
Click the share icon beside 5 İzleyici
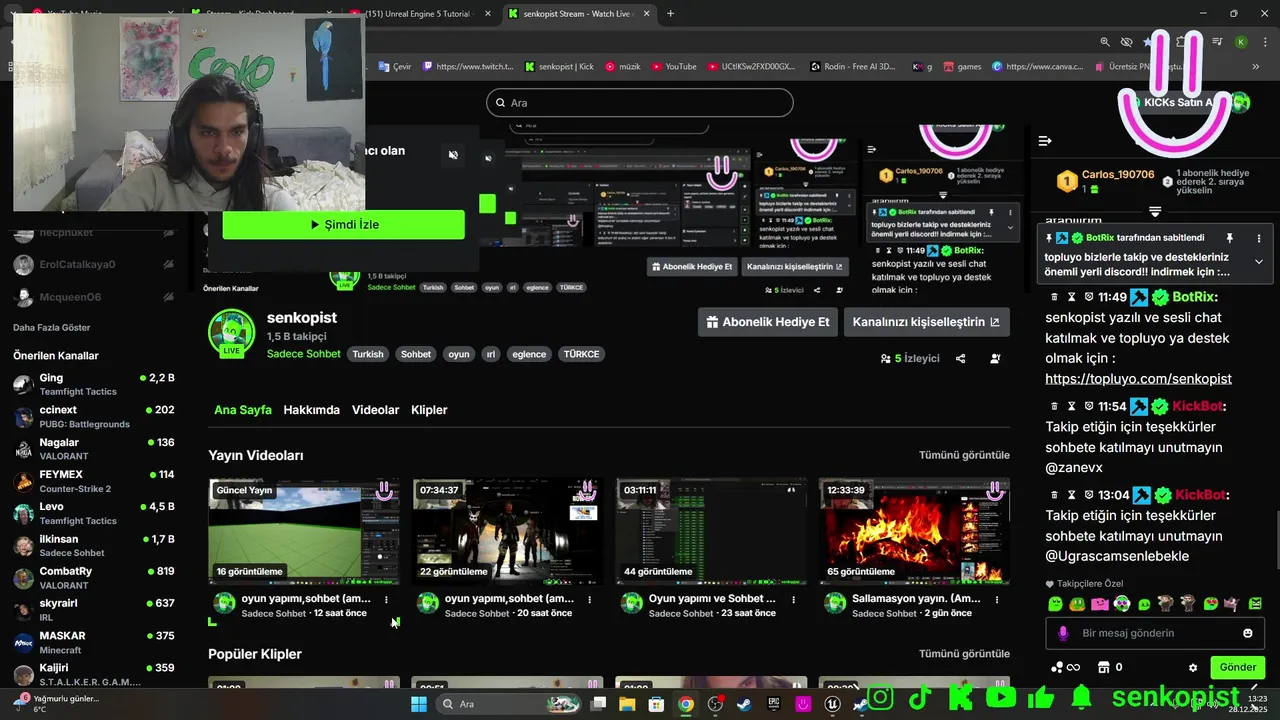[960, 358]
